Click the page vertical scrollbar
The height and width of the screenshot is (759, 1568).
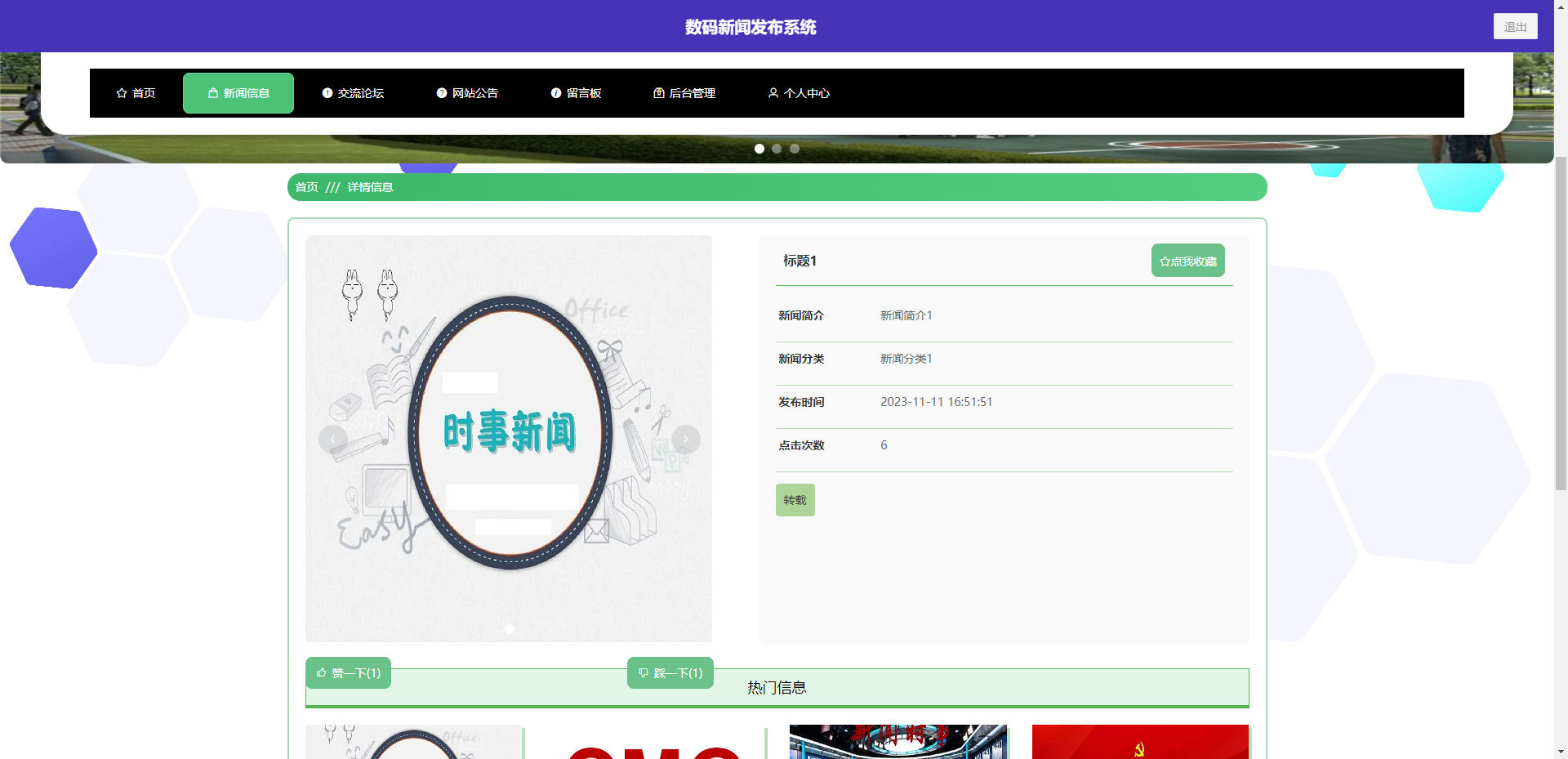(x=1561, y=327)
